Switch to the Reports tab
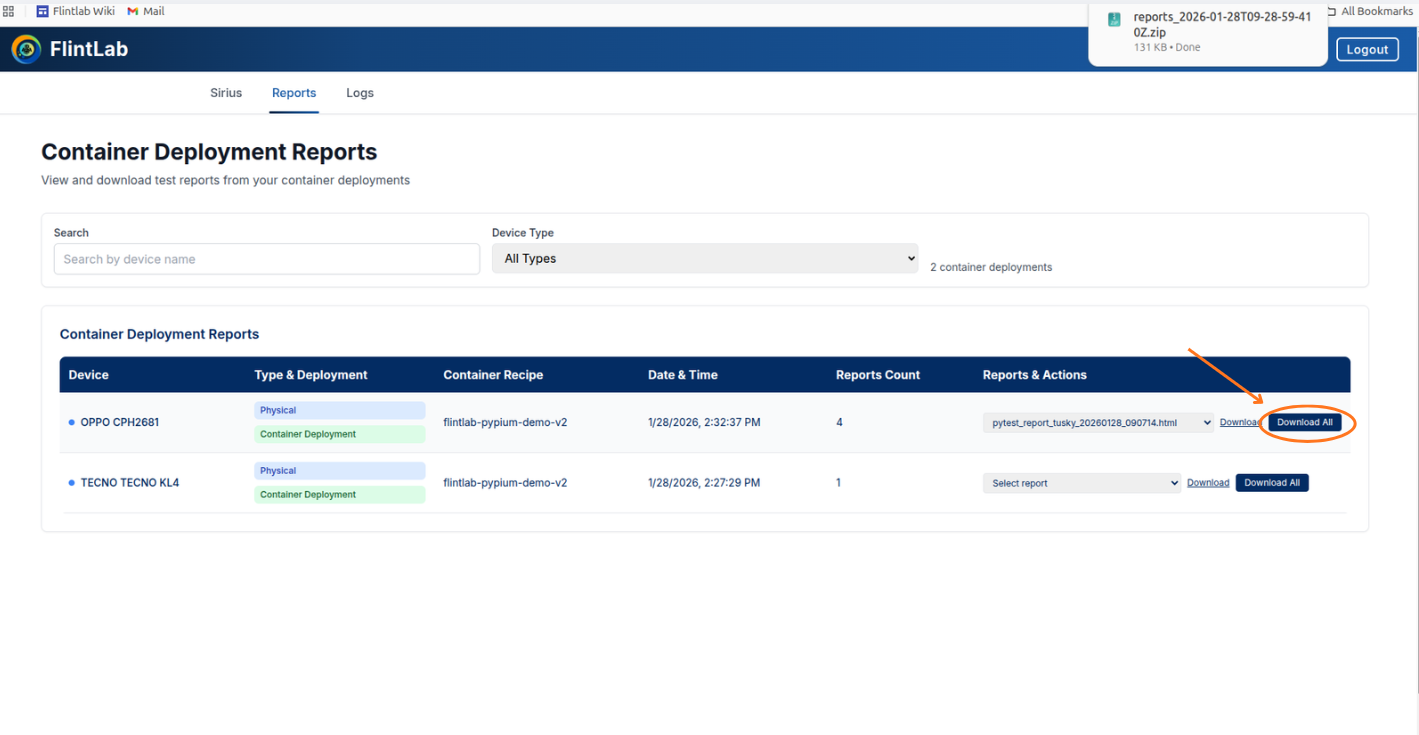The image size is (1419, 735). click(294, 93)
